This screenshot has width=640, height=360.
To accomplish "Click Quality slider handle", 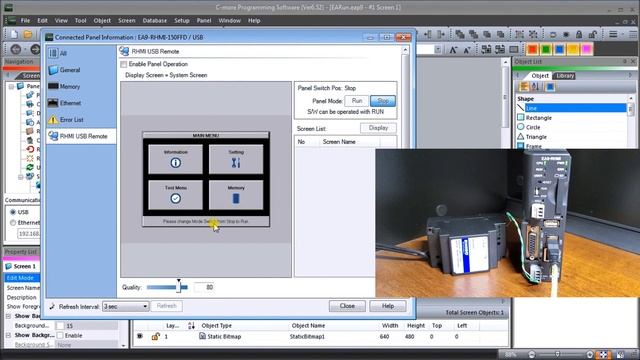I will [x=178, y=286].
